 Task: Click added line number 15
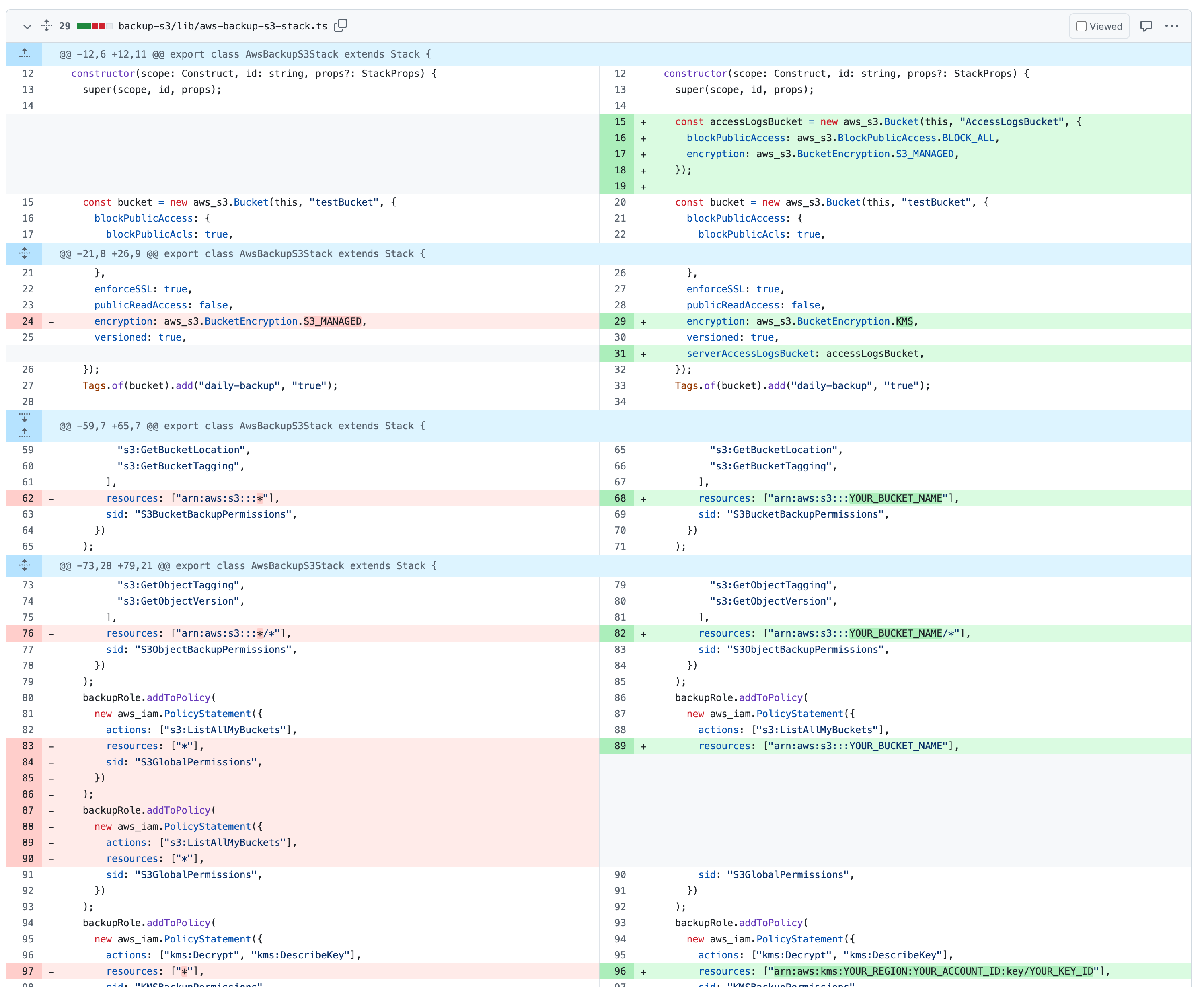[620, 122]
